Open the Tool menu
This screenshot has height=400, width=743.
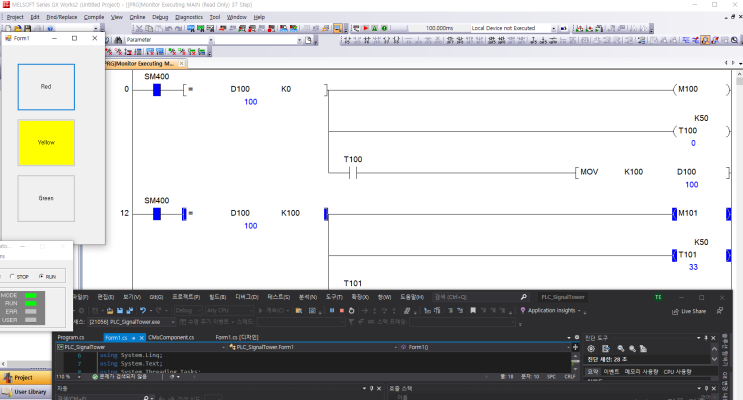pyautogui.click(x=215, y=17)
